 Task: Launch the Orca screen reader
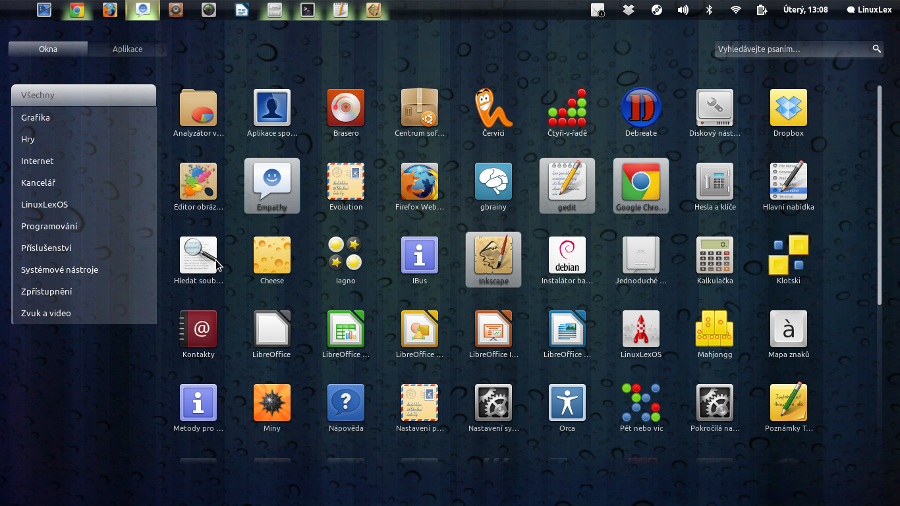click(567, 407)
